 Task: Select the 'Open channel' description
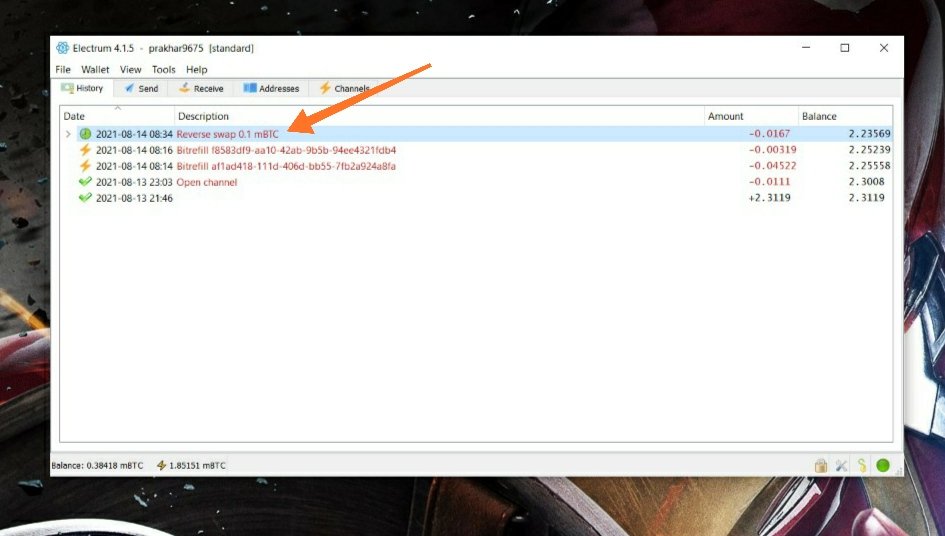[207, 182]
